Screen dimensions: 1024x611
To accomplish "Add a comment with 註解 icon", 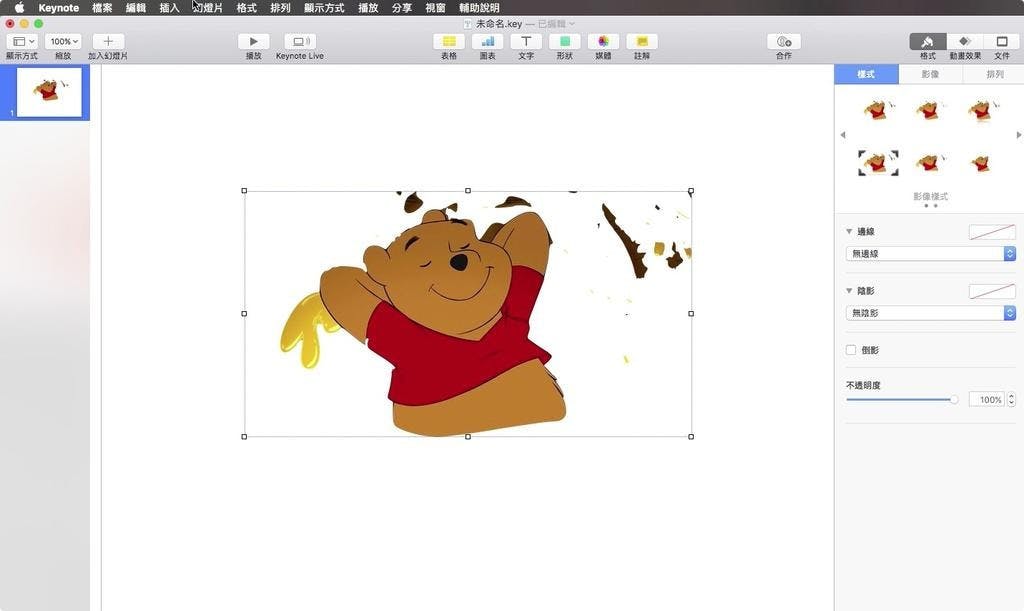I will tap(642, 41).
